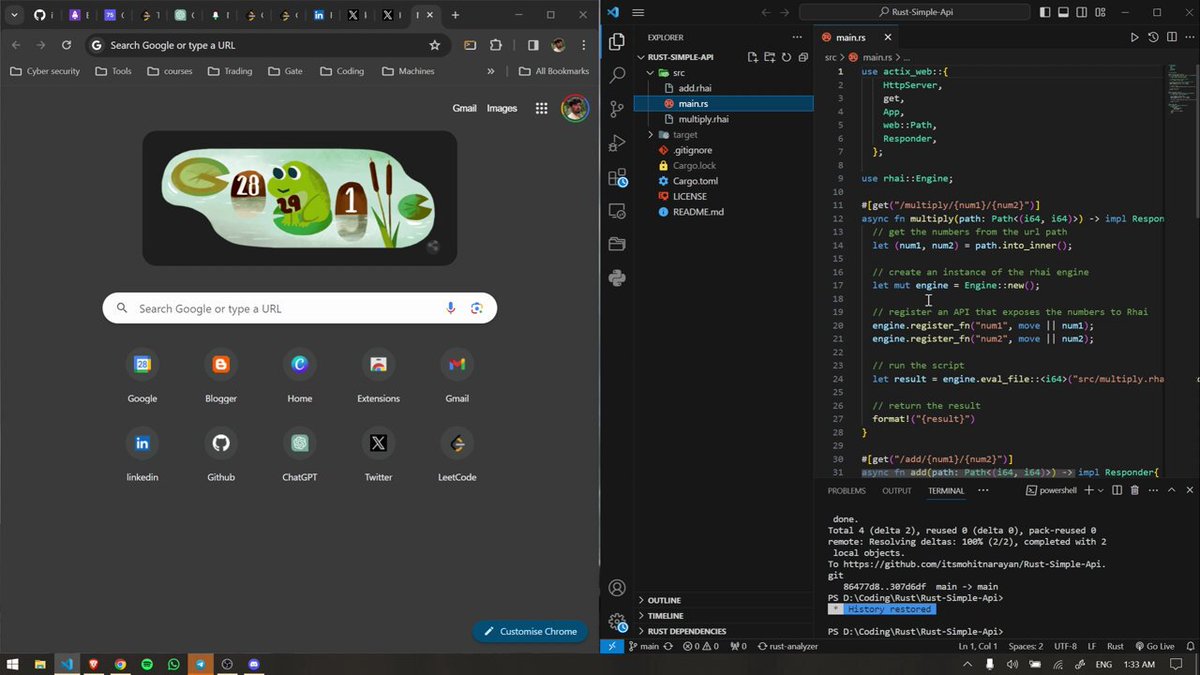Bookmark this tab with the star icon
The width and height of the screenshot is (1200, 675).
pyautogui.click(x=434, y=45)
